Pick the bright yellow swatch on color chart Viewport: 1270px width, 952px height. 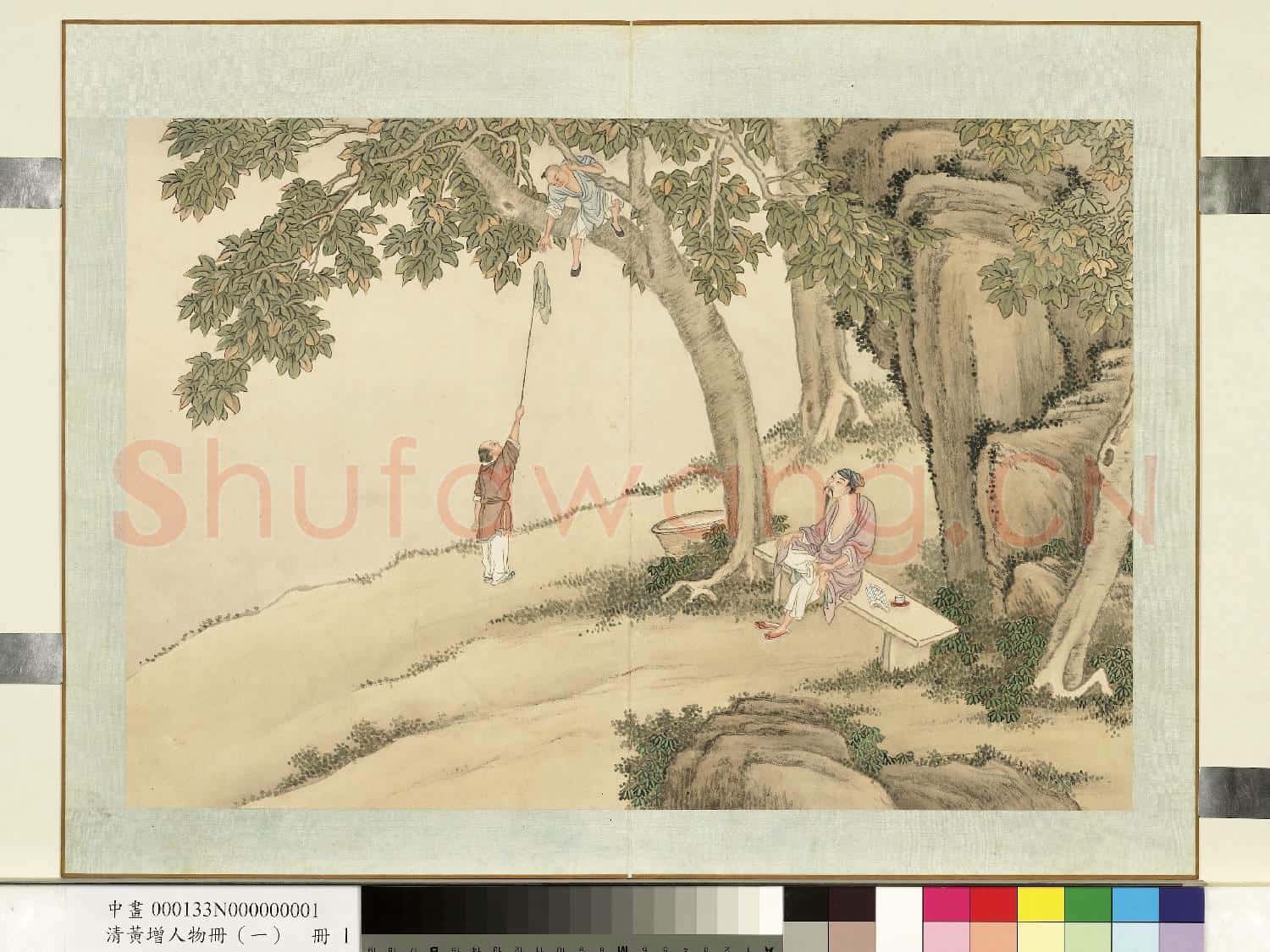1041,903
